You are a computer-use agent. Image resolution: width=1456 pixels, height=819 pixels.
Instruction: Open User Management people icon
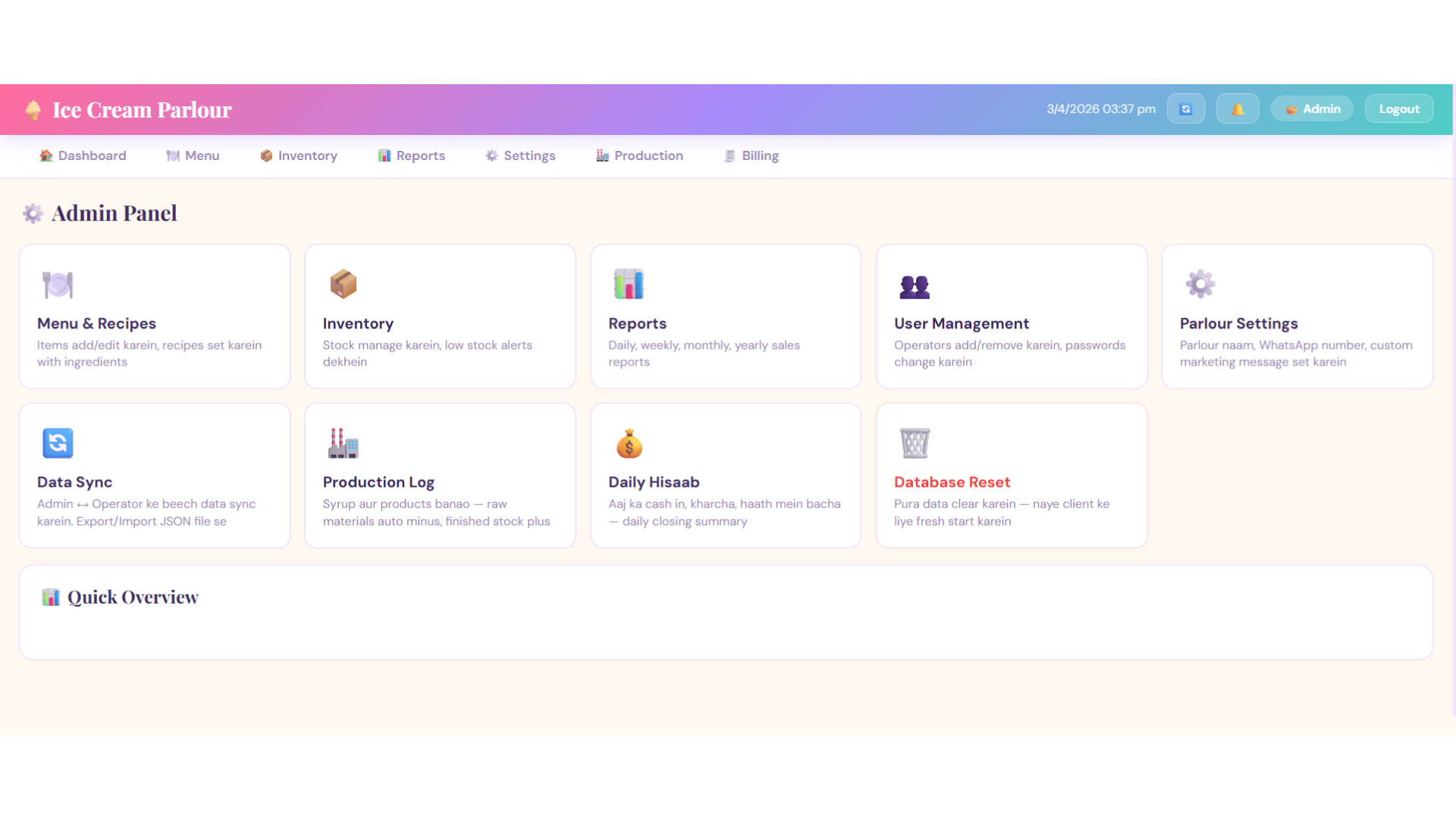(914, 286)
